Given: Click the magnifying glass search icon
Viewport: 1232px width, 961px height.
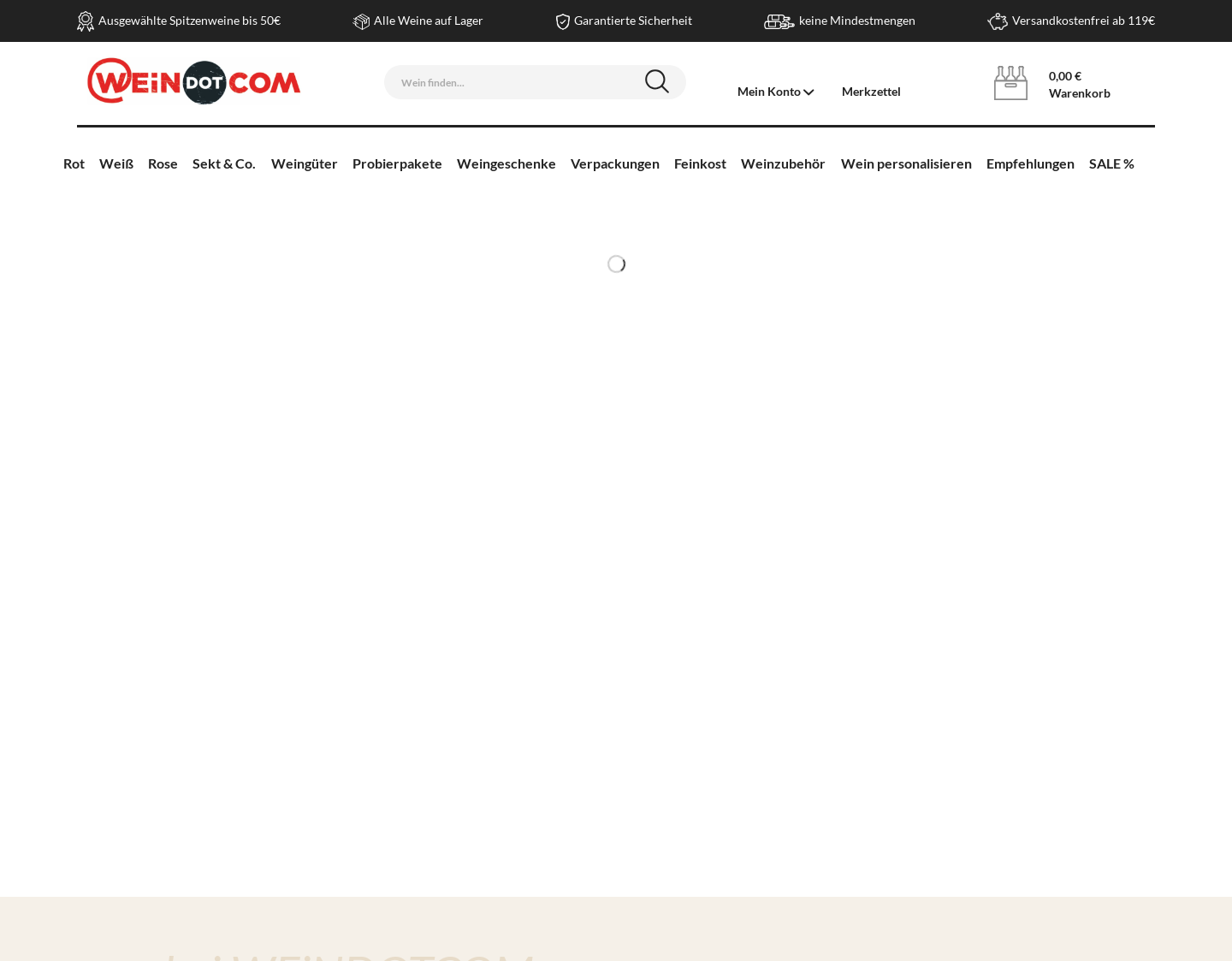Looking at the screenshot, I should tap(657, 82).
